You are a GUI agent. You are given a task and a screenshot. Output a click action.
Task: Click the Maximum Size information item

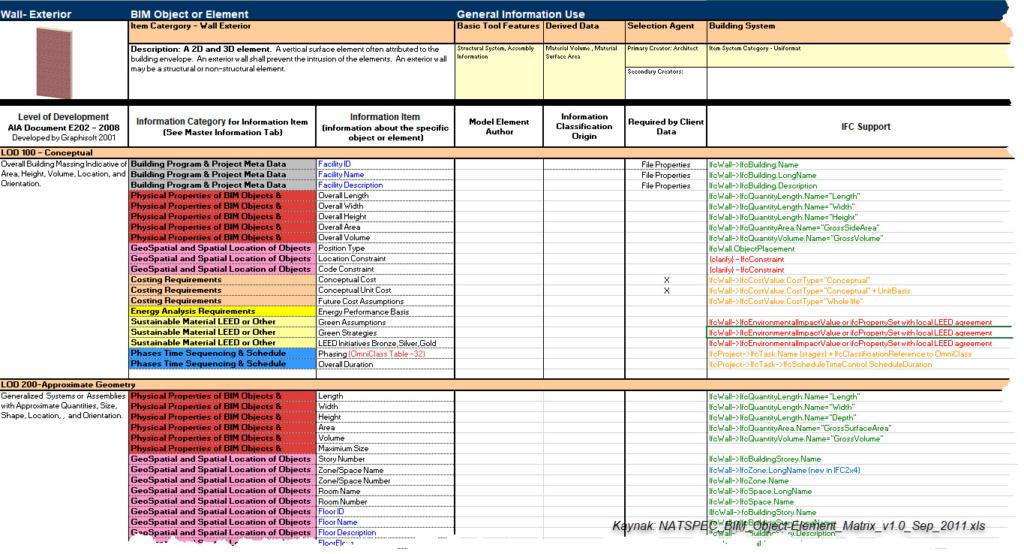point(343,449)
